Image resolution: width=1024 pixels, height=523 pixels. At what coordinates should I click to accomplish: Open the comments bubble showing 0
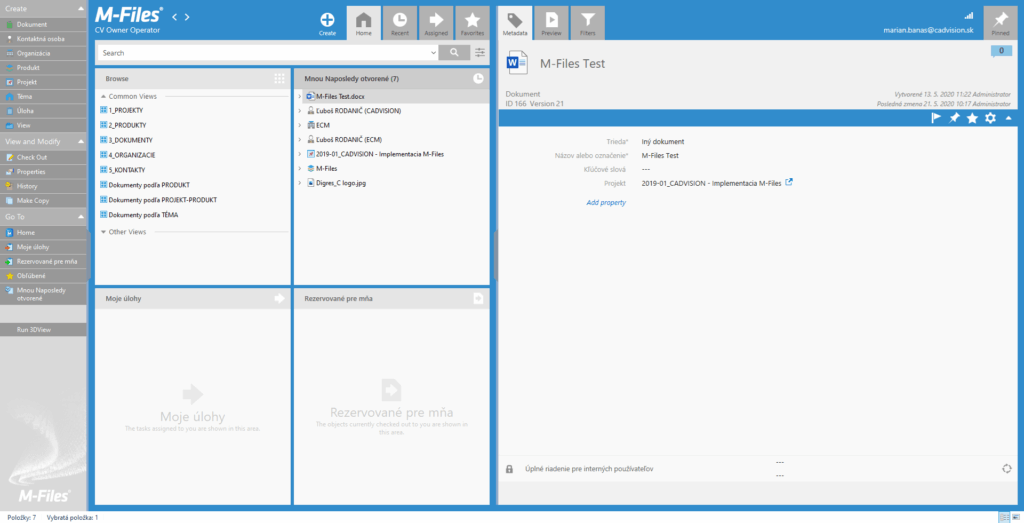pos(1000,51)
